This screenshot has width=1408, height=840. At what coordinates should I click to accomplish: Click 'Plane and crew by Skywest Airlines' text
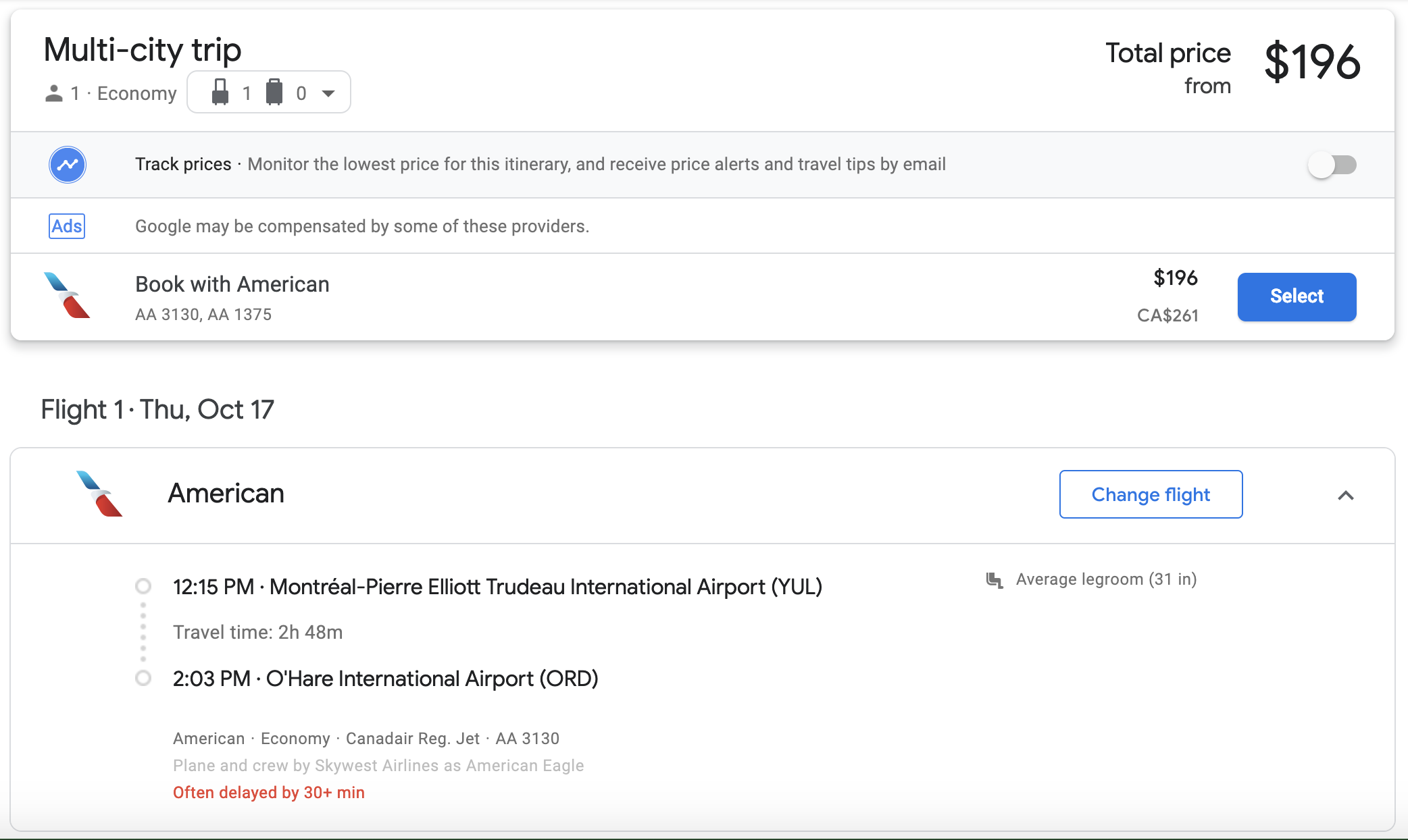pos(378,766)
